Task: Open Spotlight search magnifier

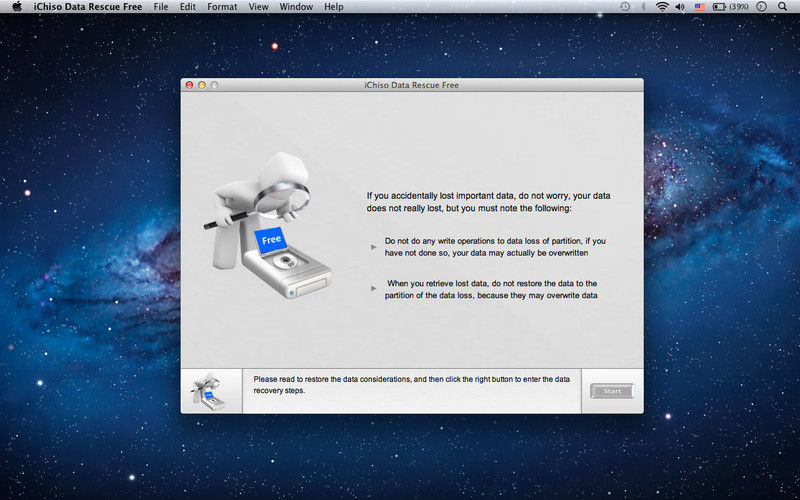Action: coord(782,7)
